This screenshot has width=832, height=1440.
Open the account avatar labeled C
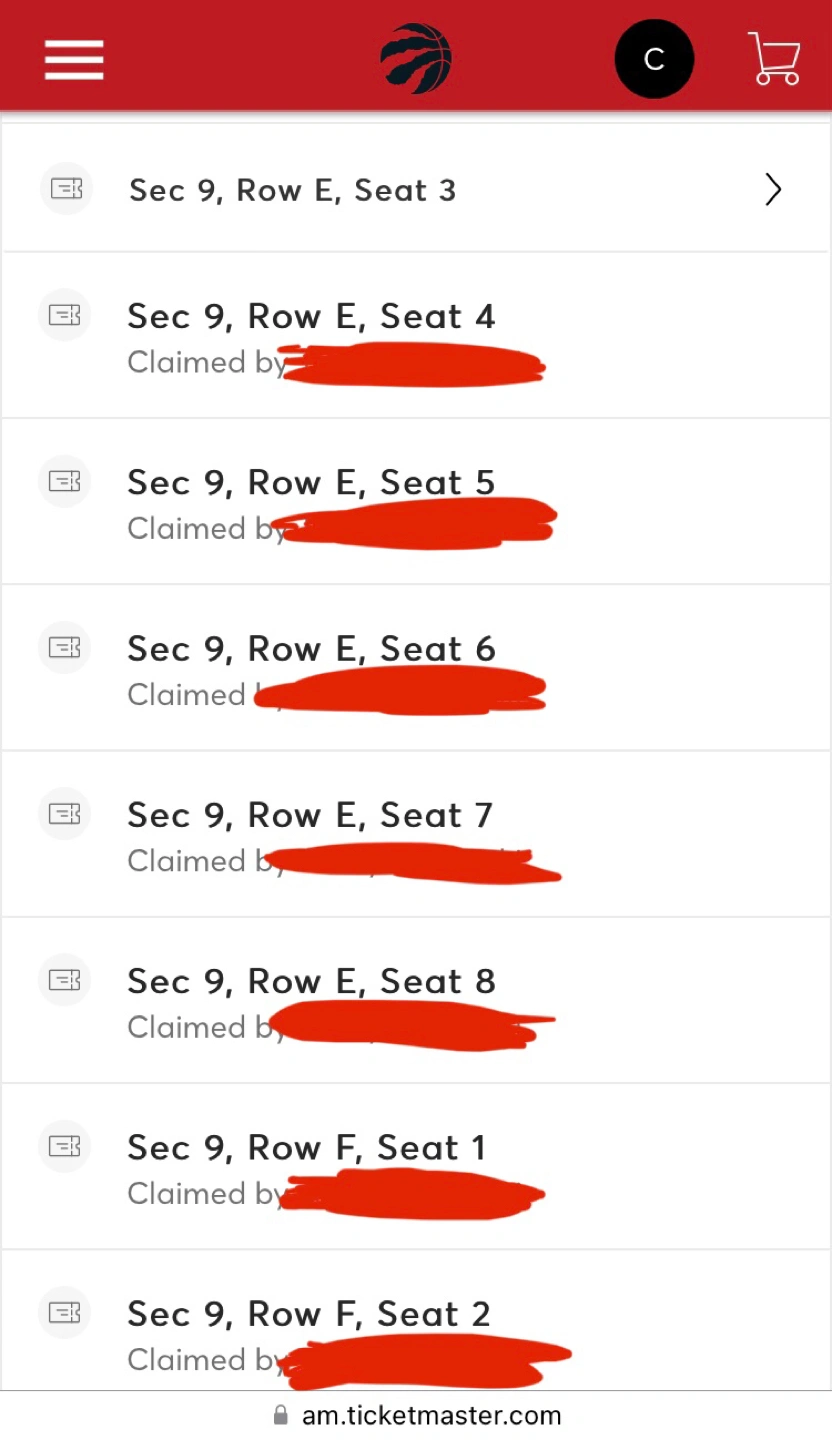coord(654,59)
